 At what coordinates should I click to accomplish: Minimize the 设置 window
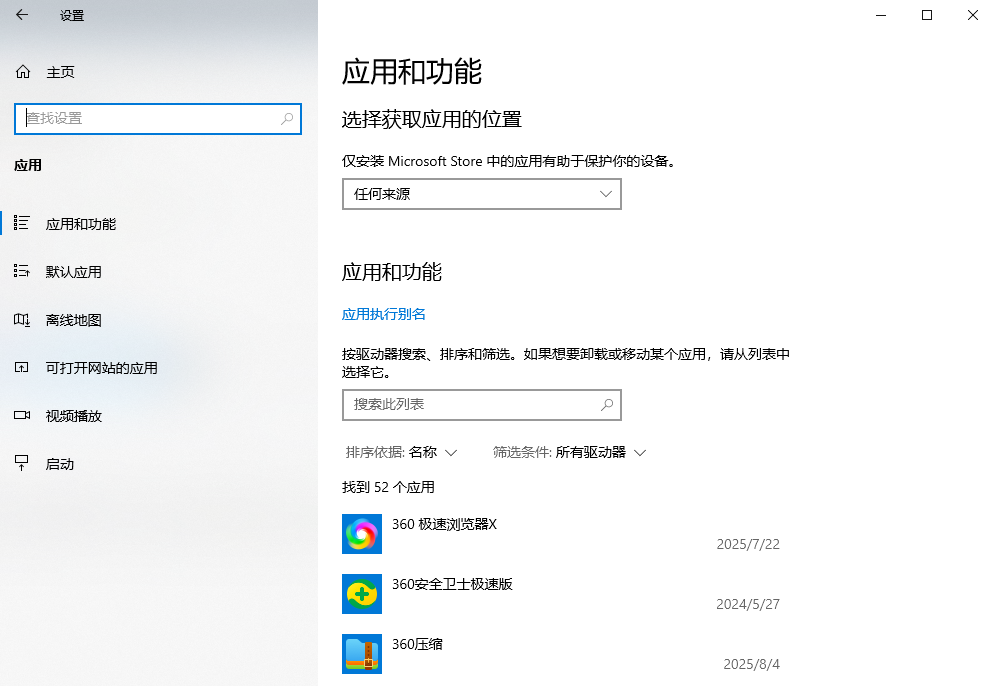(881, 15)
